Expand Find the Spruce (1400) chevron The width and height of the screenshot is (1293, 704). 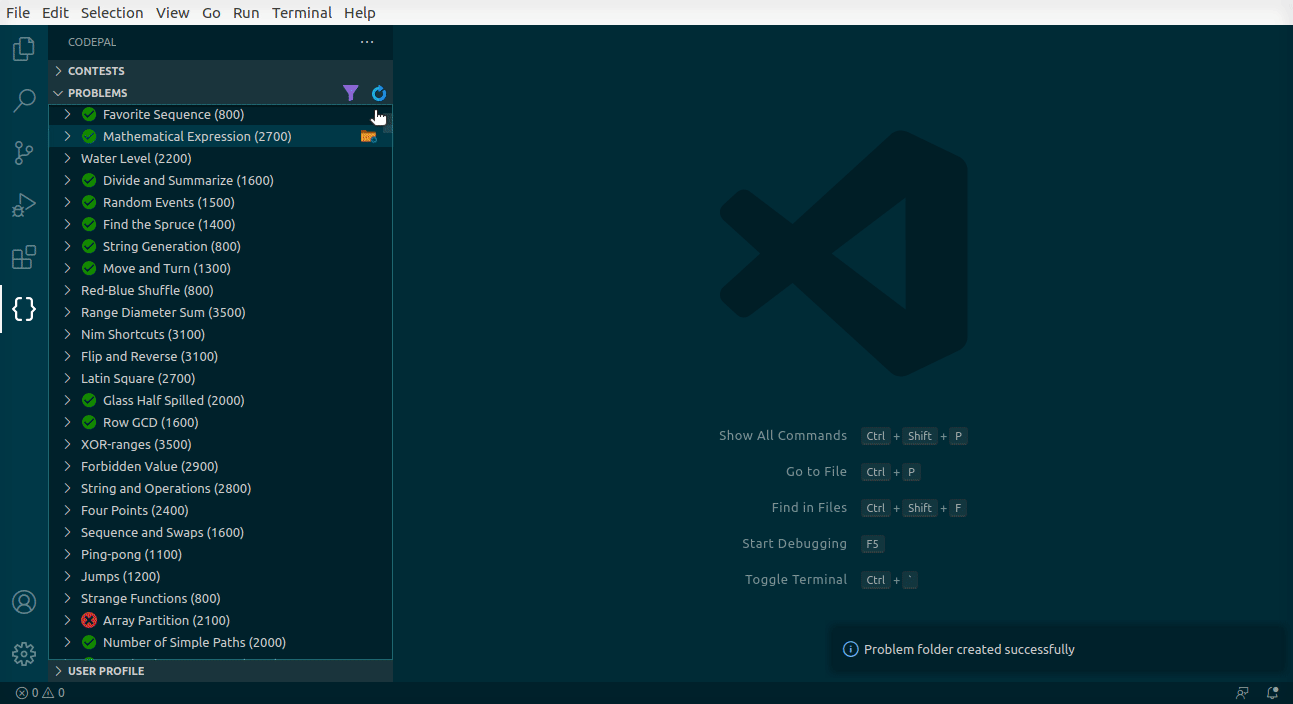(67, 224)
